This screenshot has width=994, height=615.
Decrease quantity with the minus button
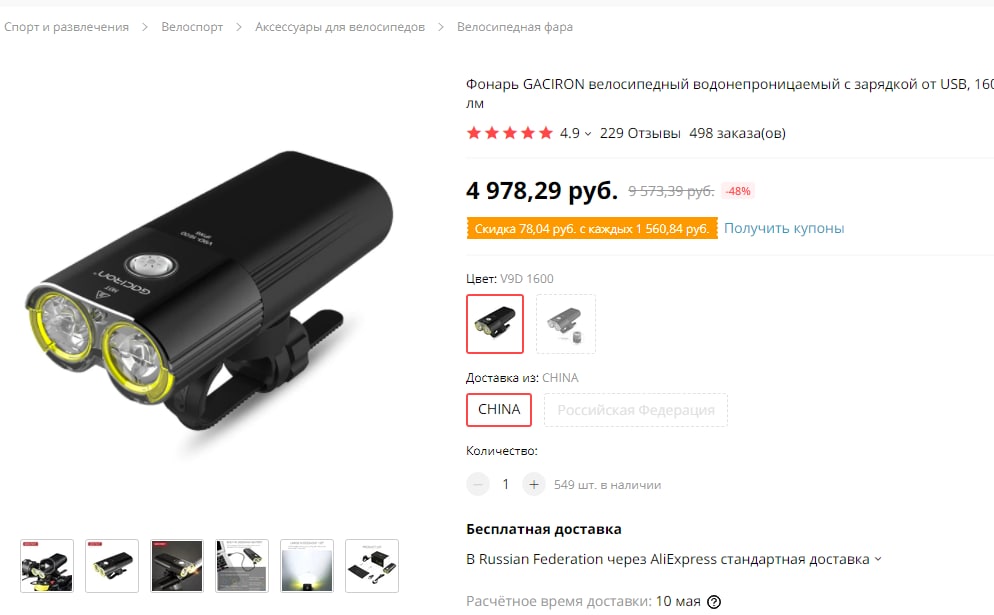[478, 484]
